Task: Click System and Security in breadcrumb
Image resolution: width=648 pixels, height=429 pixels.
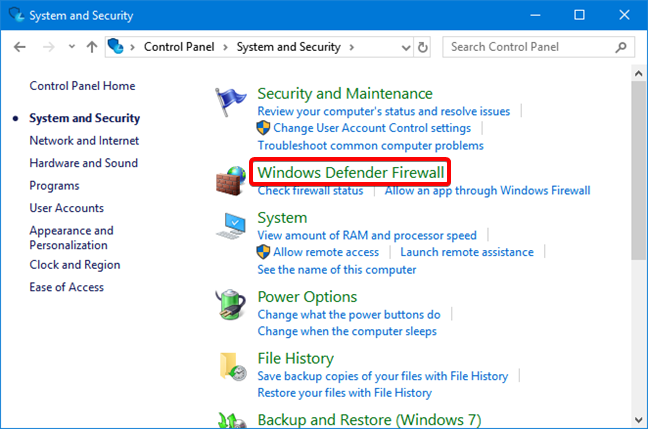Action: click(288, 47)
